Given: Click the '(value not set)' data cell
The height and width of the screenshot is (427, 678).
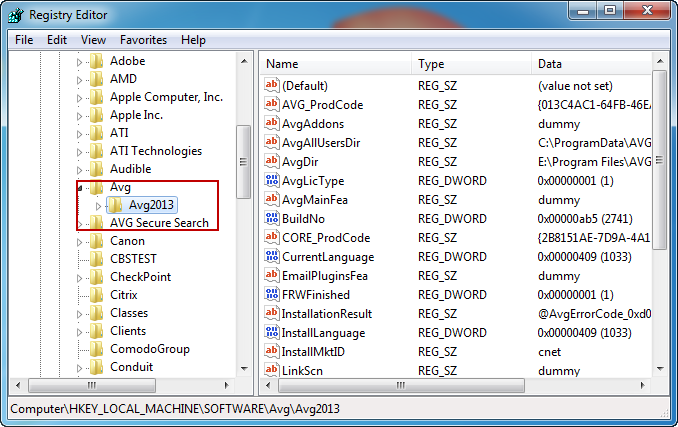Looking at the screenshot, I should click(x=575, y=86).
